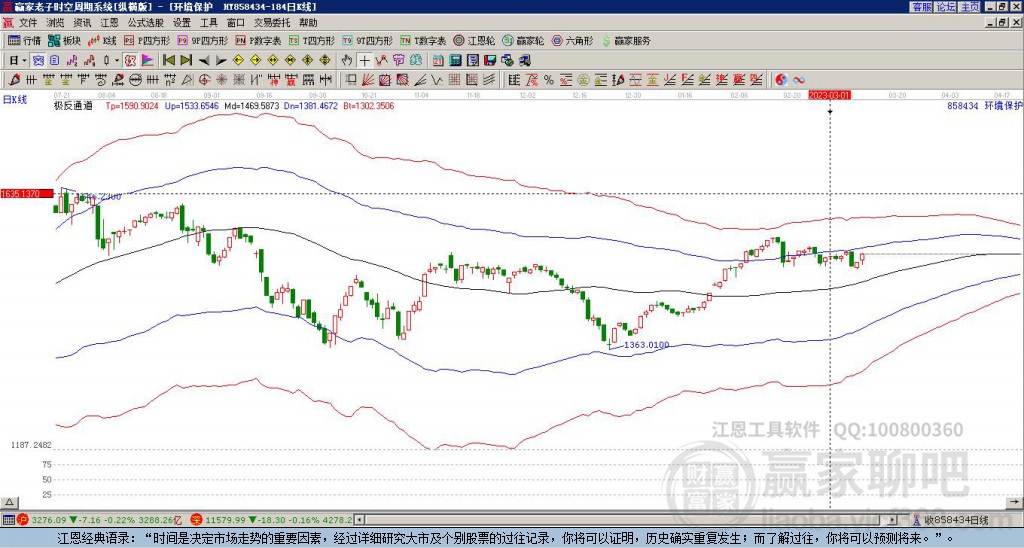Open the 帮助 menu
Viewport: 1024px width, 548px height.
[308, 23]
